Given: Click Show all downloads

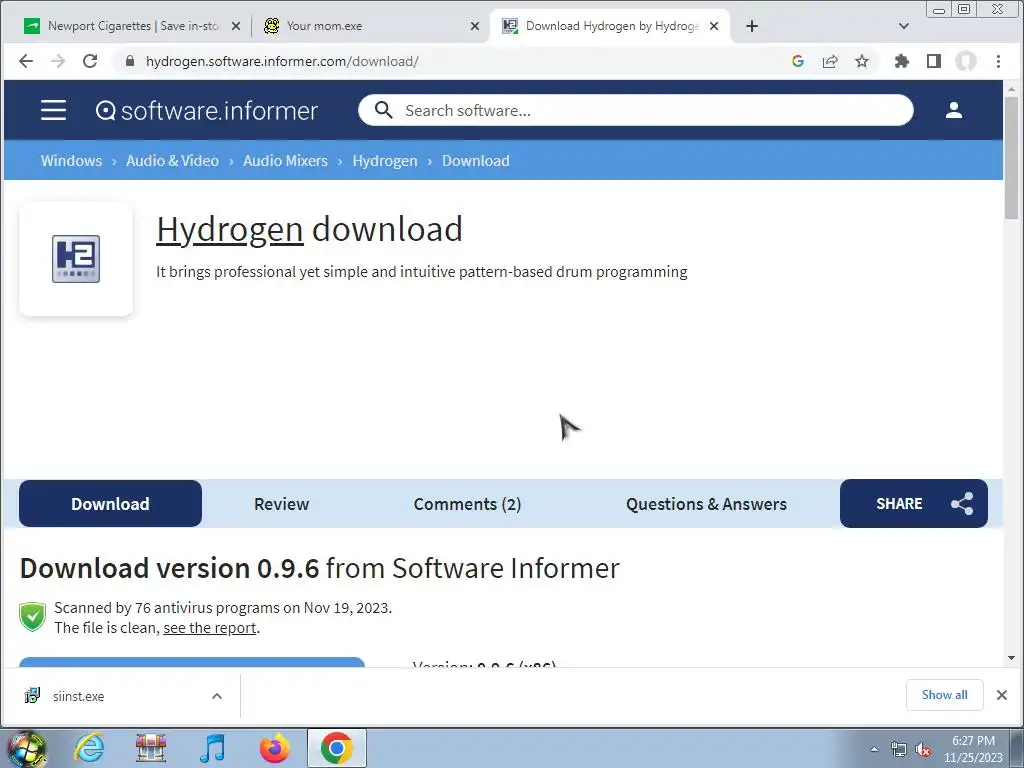Looking at the screenshot, I should [x=944, y=695].
